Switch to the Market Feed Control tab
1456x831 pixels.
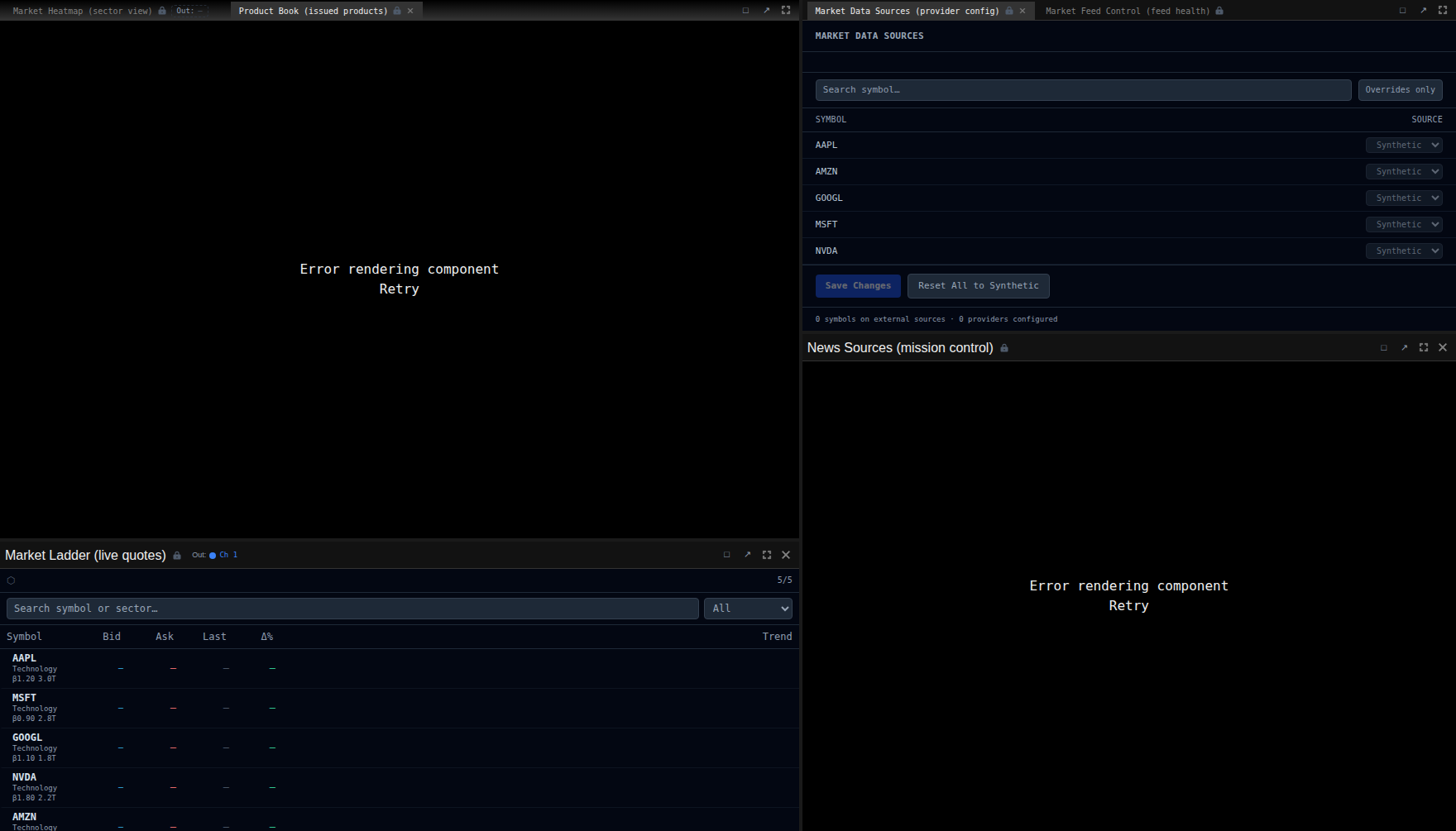1127,11
